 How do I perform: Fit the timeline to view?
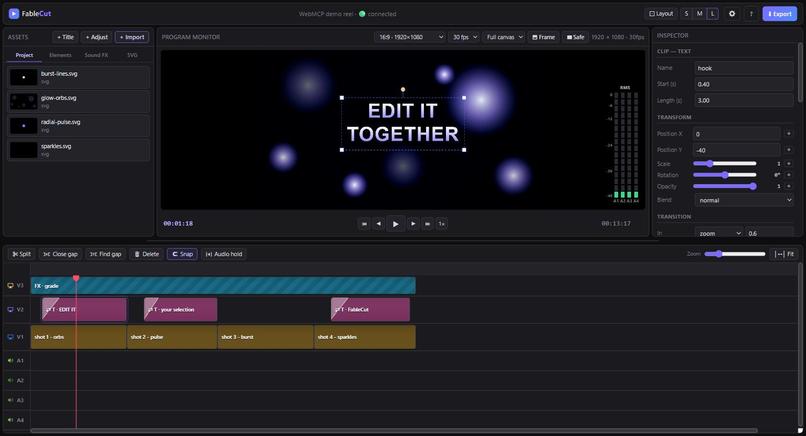click(x=785, y=254)
